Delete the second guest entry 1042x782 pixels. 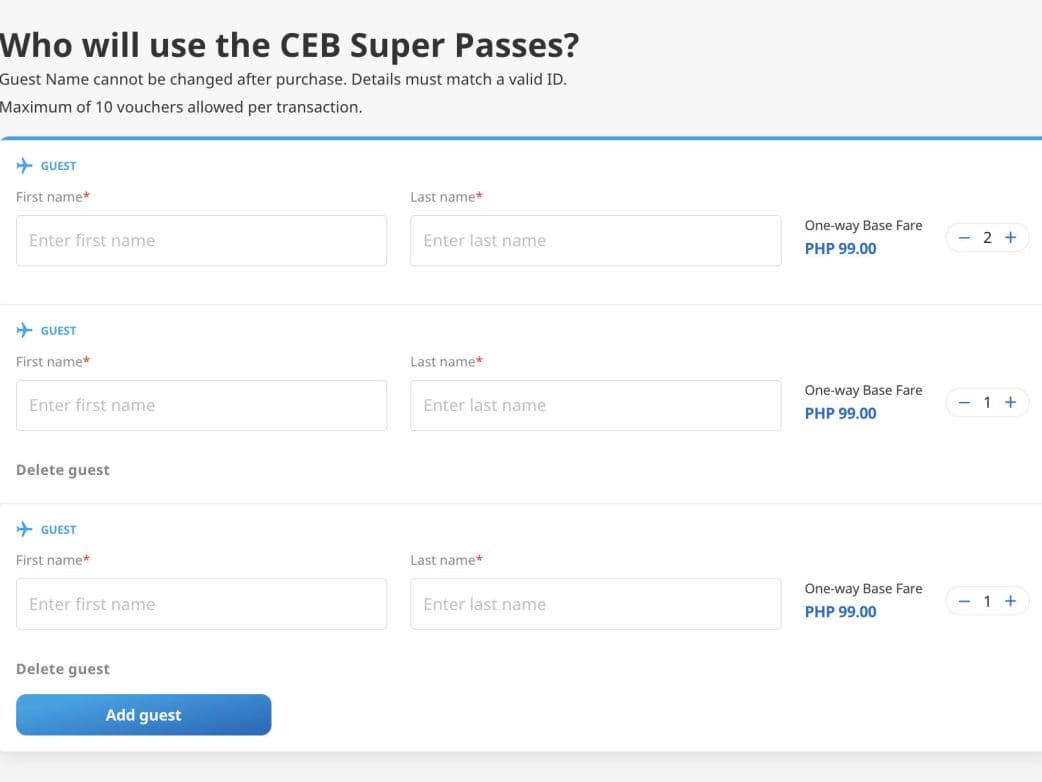63,470
